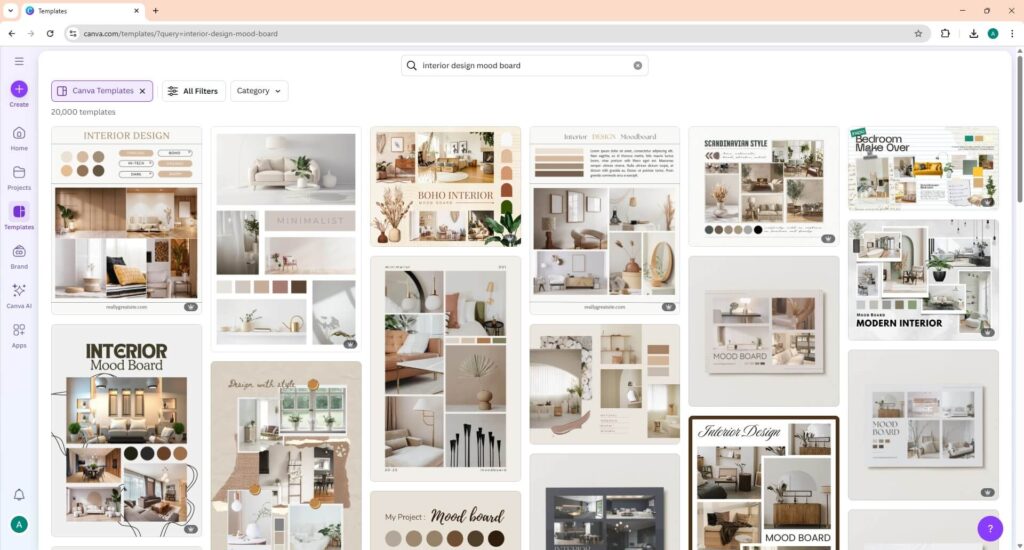Open the Boho Interior mood board template
The image size is (1024, 550).
pos(445,186)
